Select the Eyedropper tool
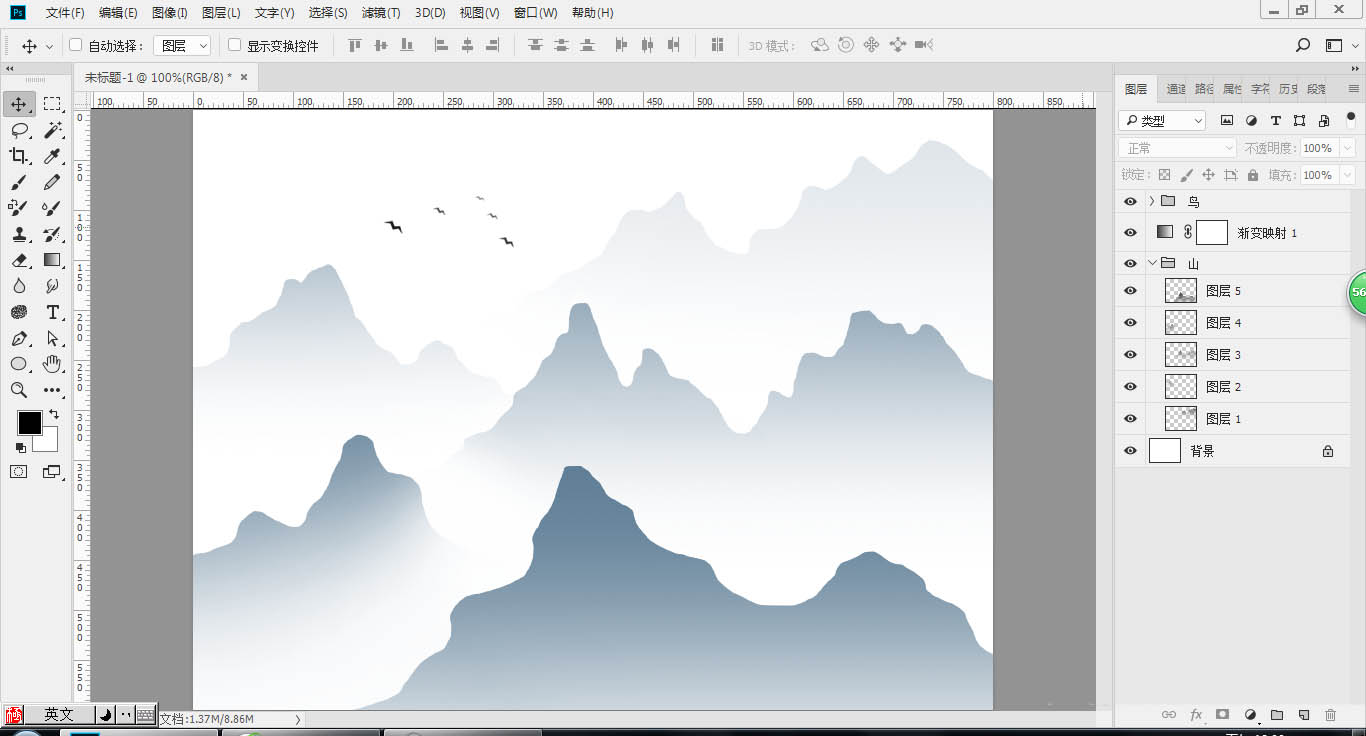 click(x=52, y=156)
